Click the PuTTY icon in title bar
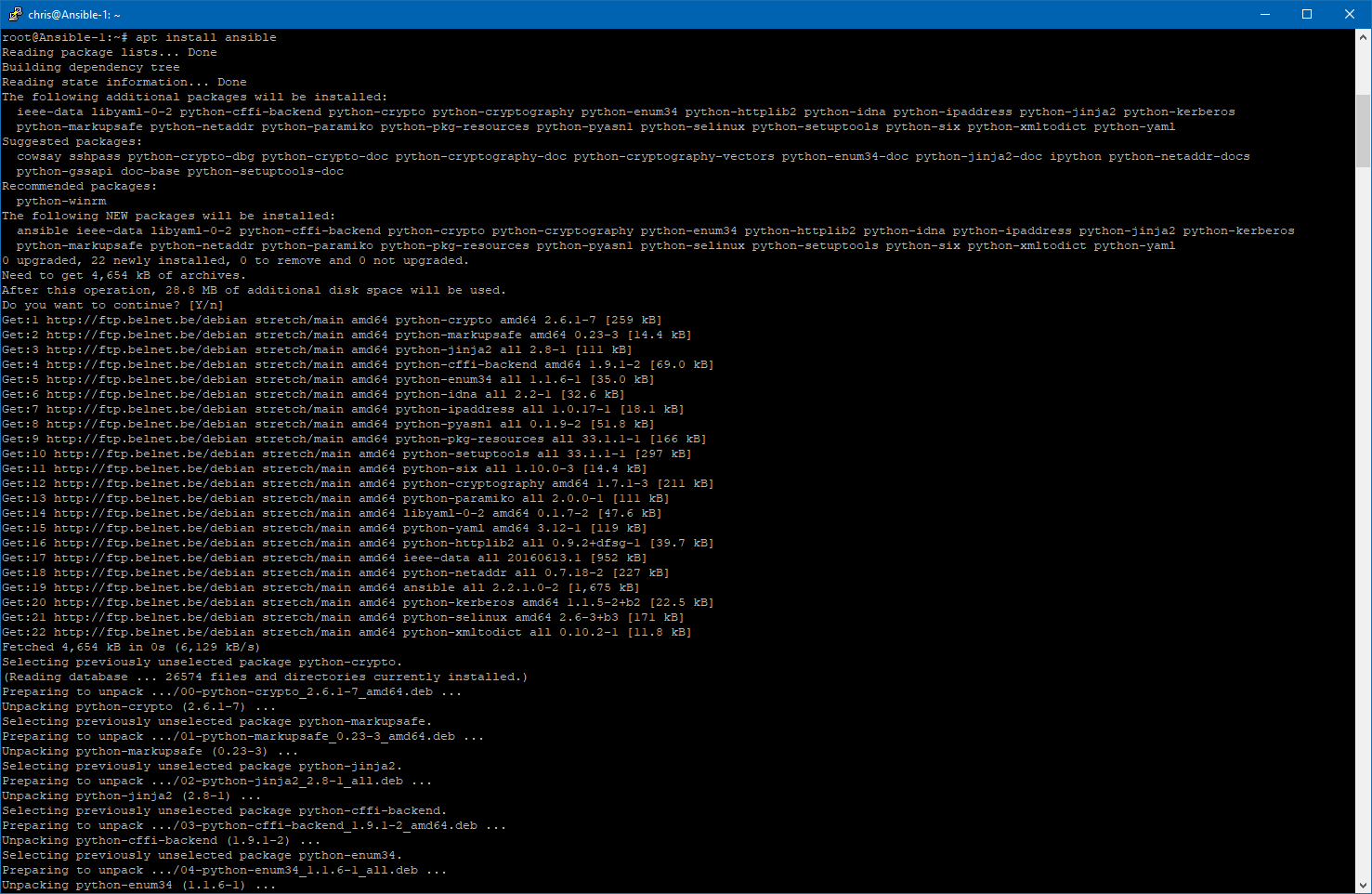 15,14
